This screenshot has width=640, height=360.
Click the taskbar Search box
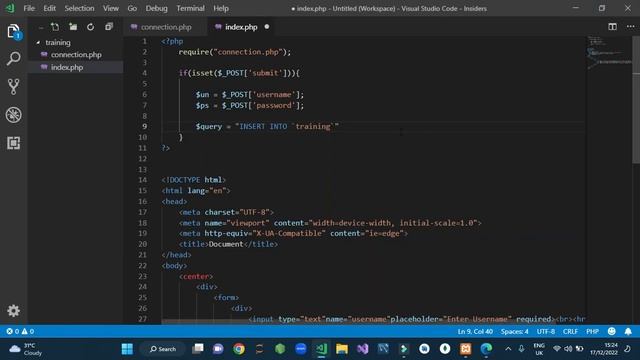163,349
